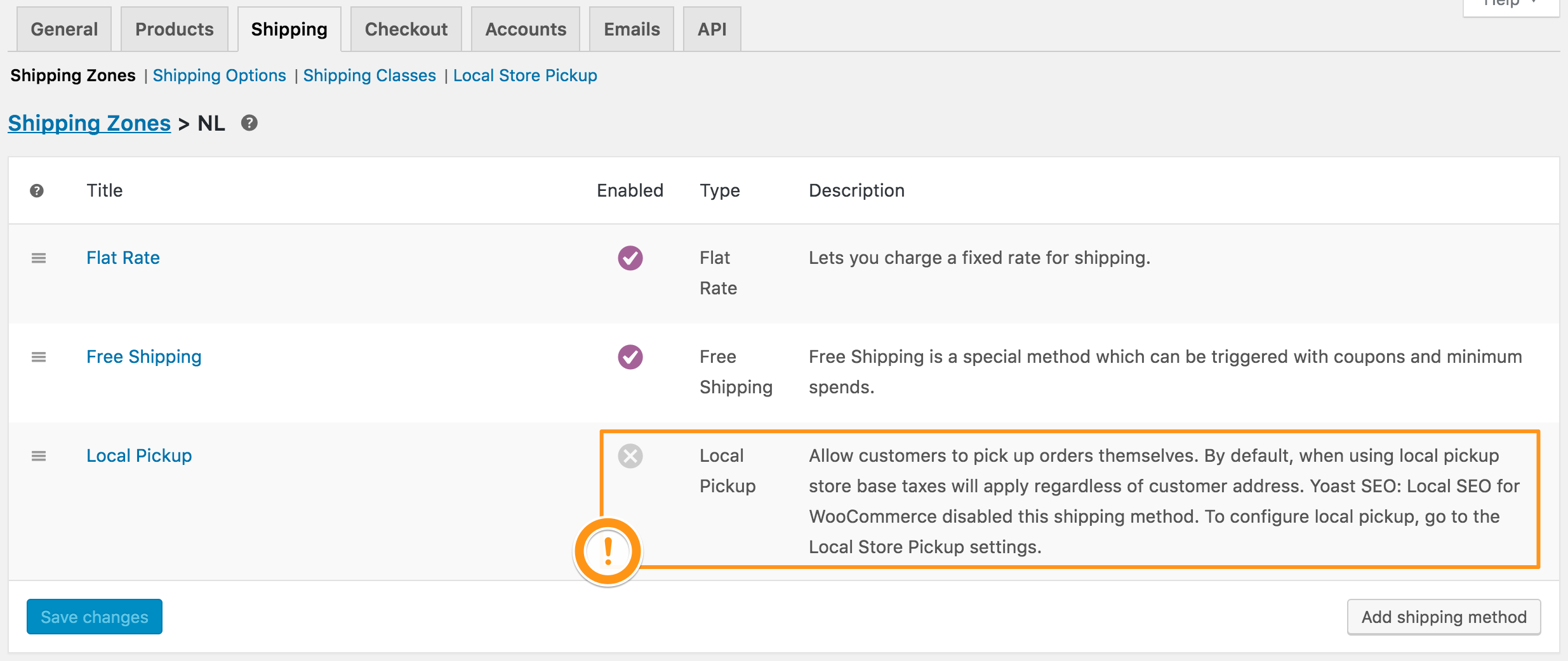Viewport: 1568px width, 661px height.
Task: Click the Save changes button
Action: click(95, 617)
